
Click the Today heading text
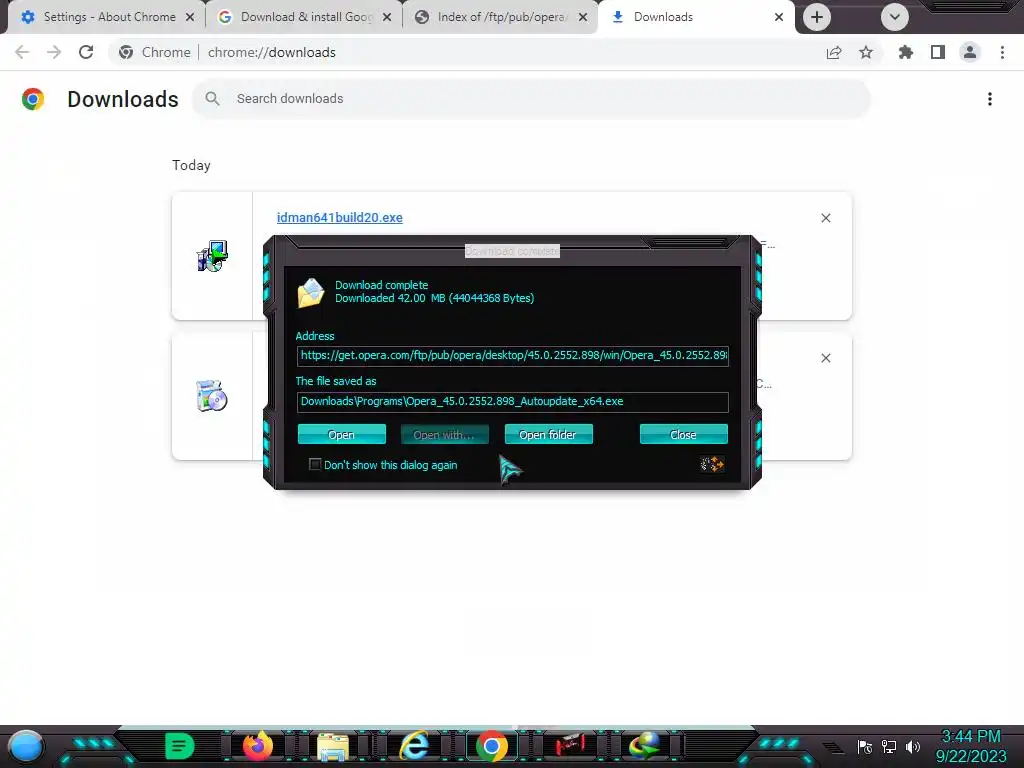191,165
